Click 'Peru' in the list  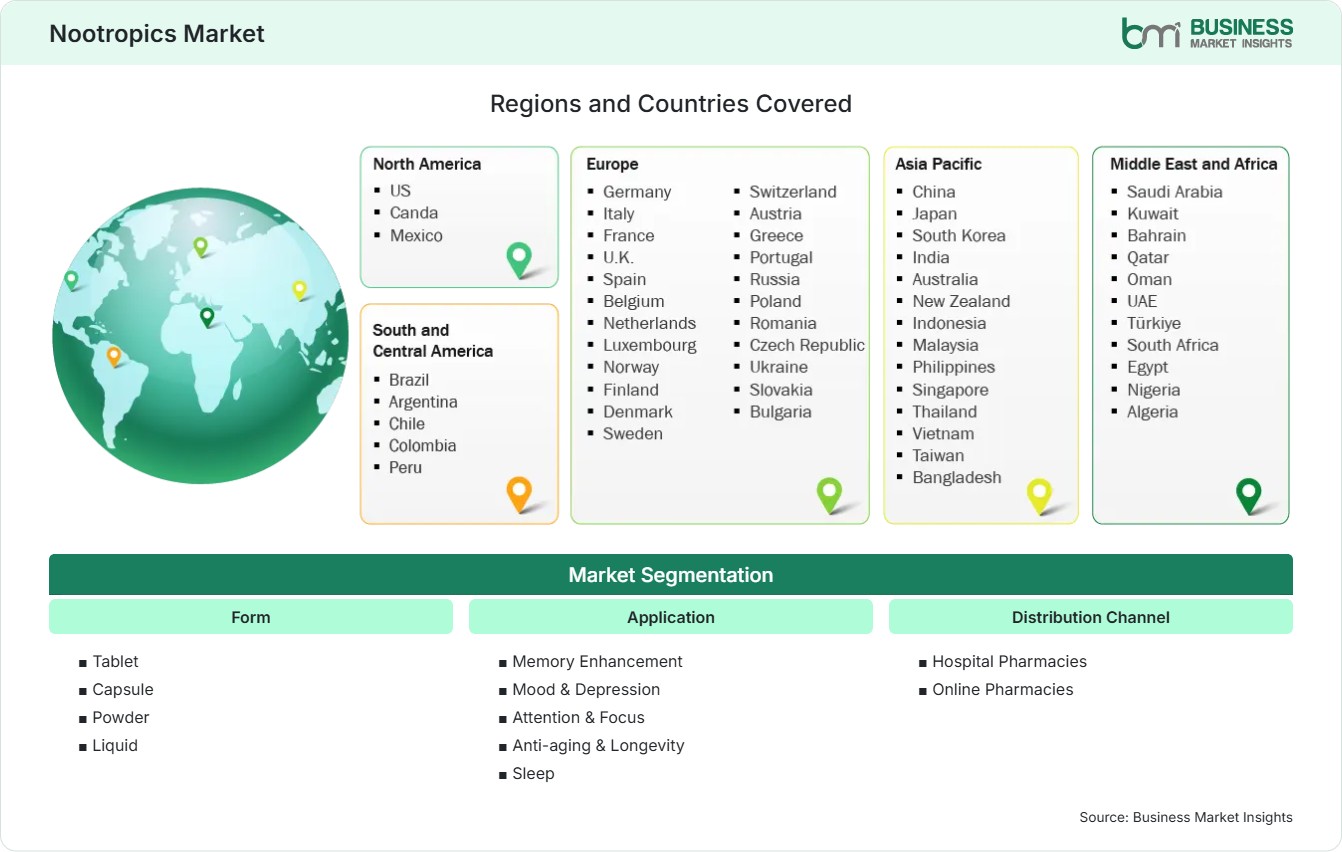pyautogui.click(x=405, y=467)
